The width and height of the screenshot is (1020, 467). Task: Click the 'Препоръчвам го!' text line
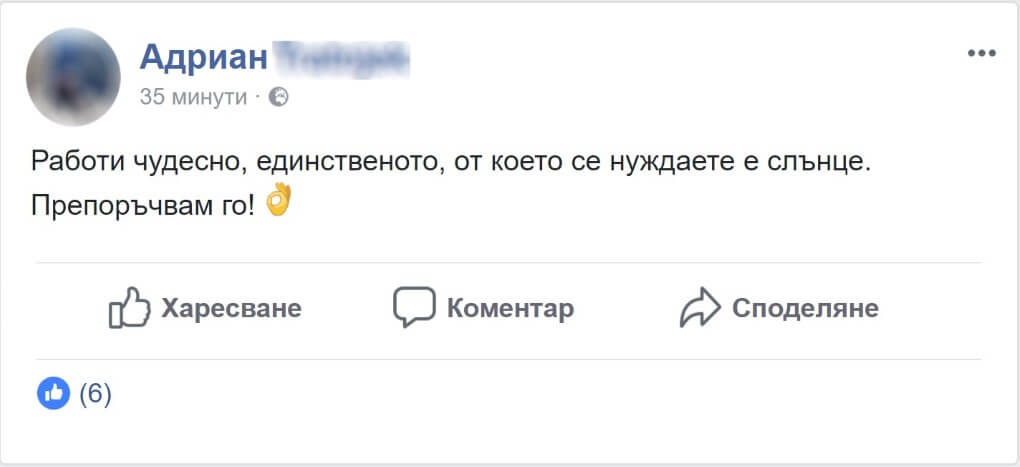143,207
